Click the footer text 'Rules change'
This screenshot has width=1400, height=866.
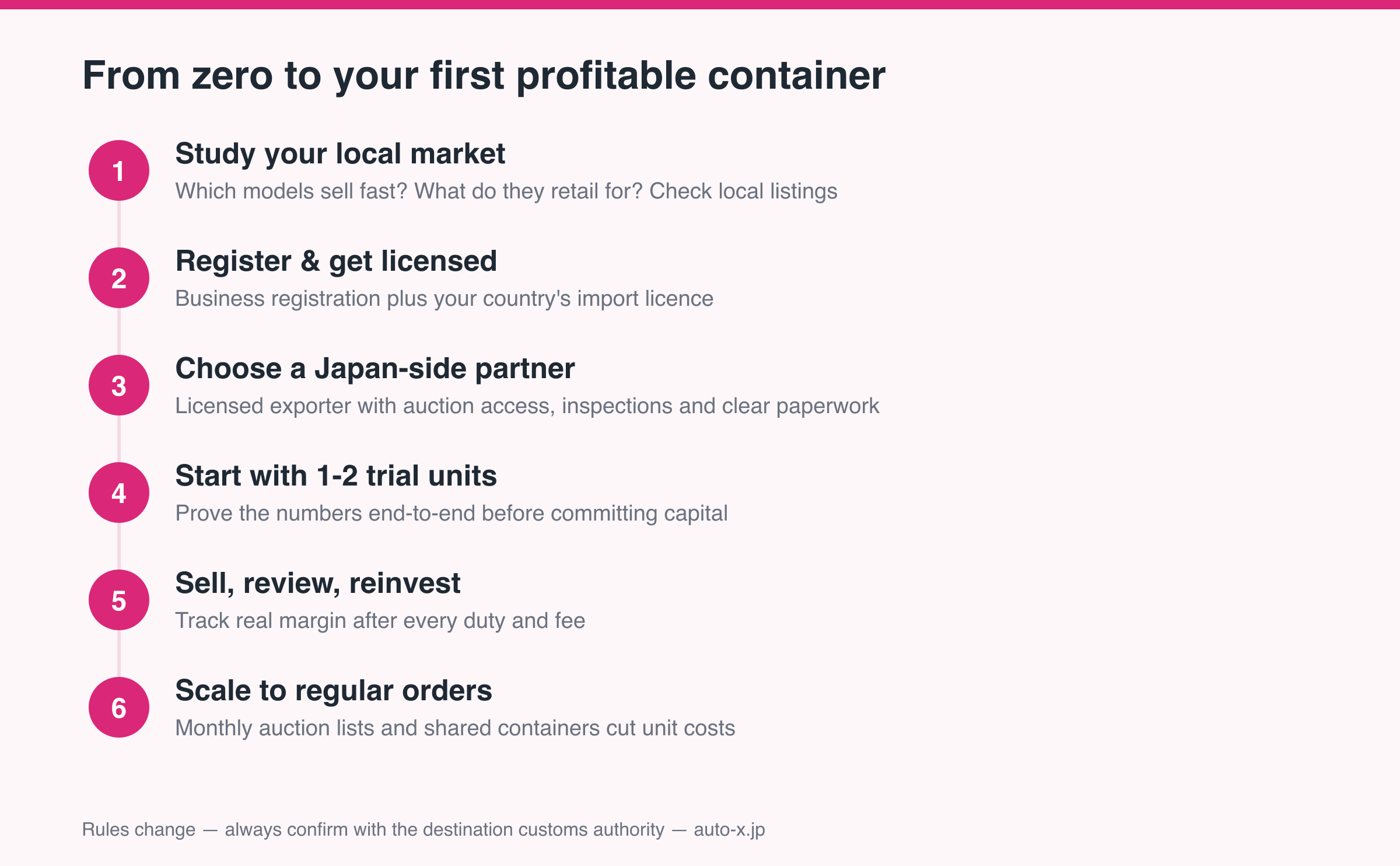pos(139,830)
